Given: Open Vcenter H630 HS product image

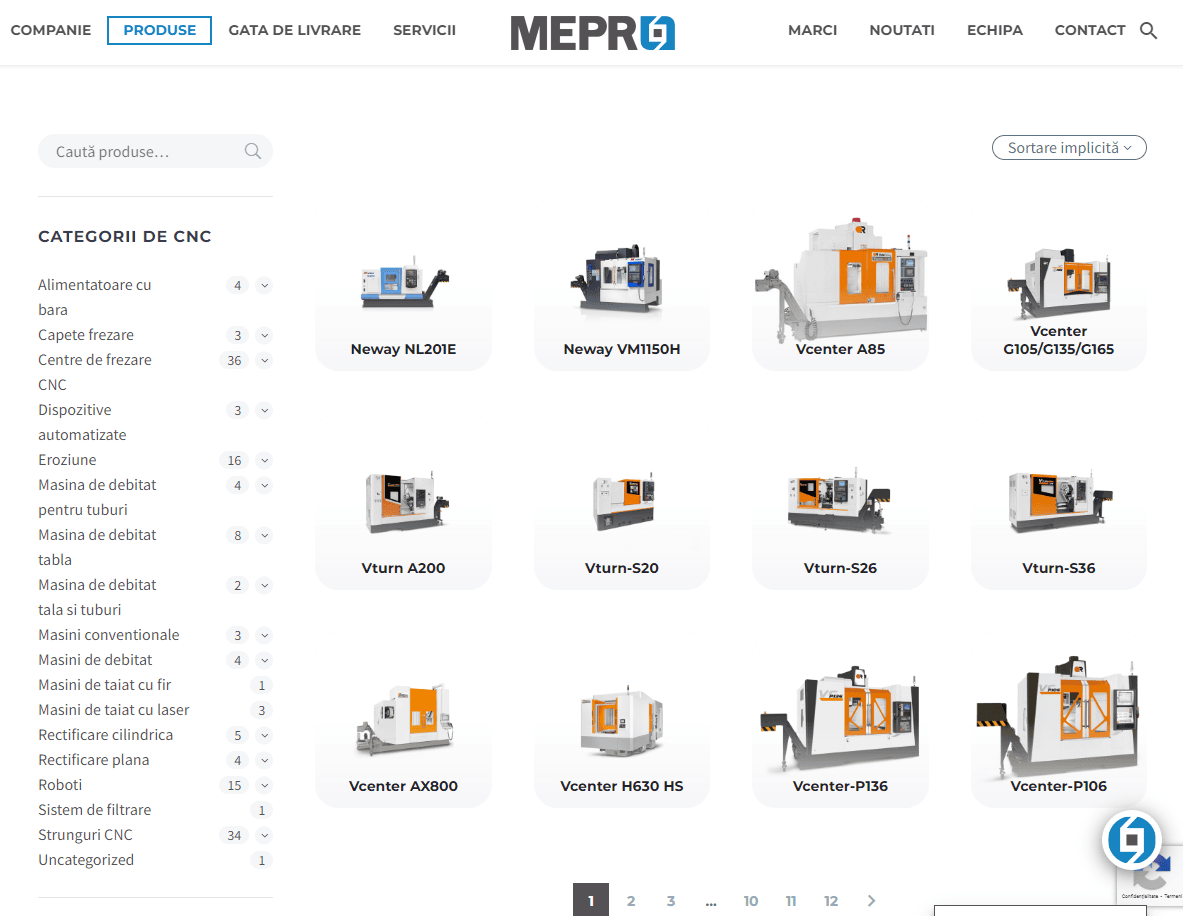Looking at the screenshot, I should click(x=622, y=721).
